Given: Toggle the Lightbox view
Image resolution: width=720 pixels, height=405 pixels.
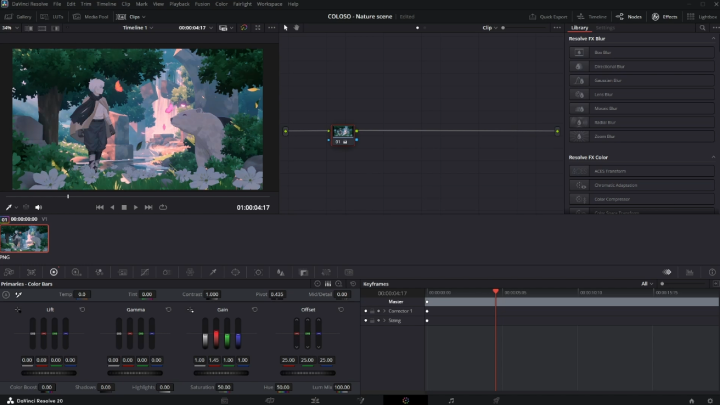Looking at the screenshot, I should (702, 17).
